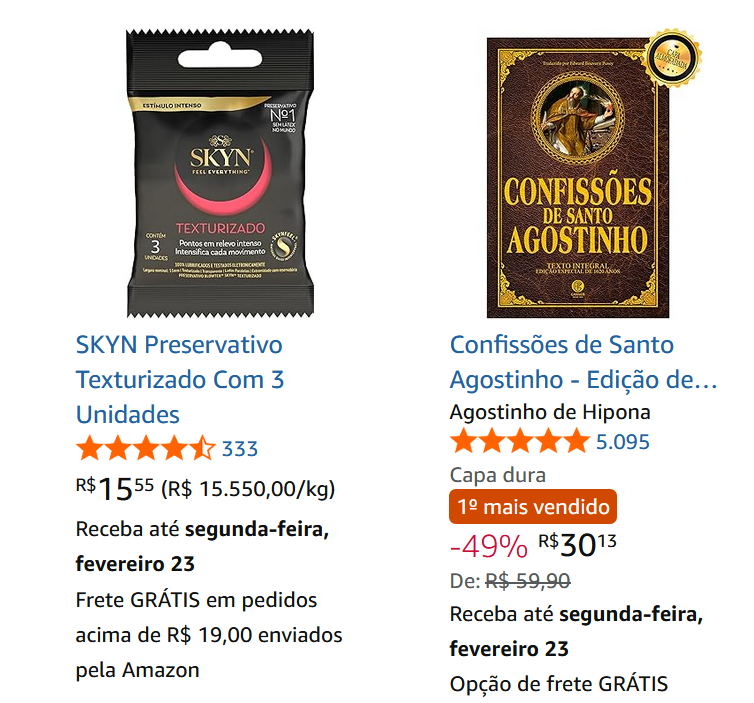Click the SKYN product star rating
Viewport: 754px width, 703px height.
click(x=146, y=448)
